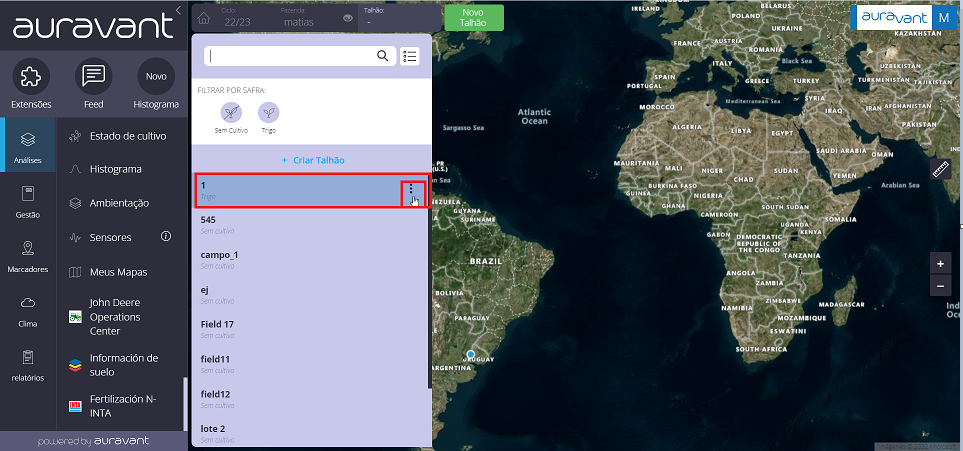Open three-dot menu for field 1

(411, 189)
